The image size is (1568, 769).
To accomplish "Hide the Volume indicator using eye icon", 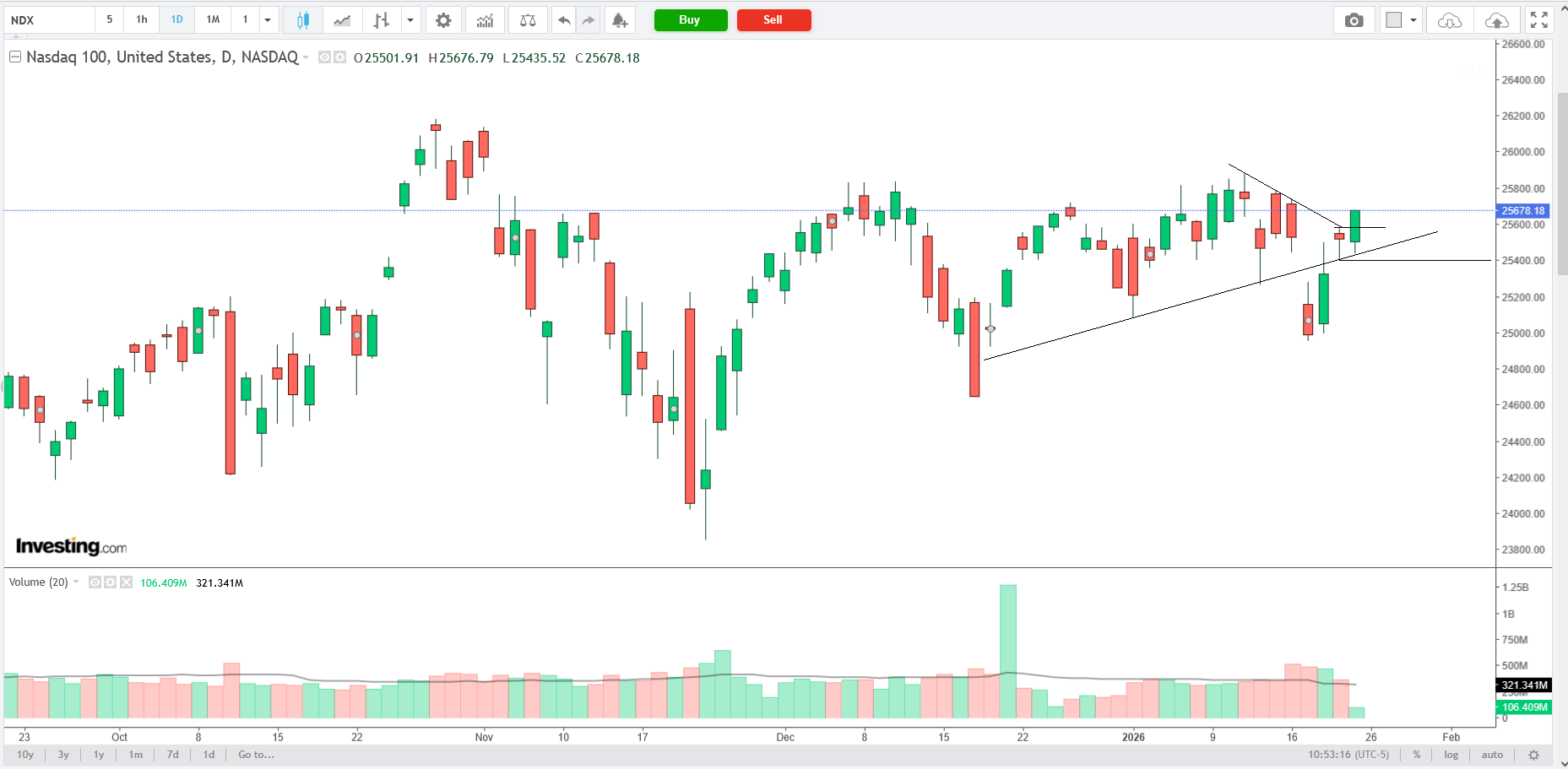I will coord(95,582).
